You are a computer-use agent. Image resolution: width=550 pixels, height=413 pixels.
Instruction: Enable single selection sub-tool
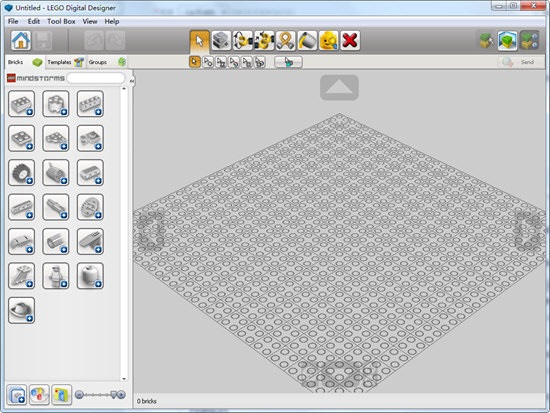(x=195, y=62)
